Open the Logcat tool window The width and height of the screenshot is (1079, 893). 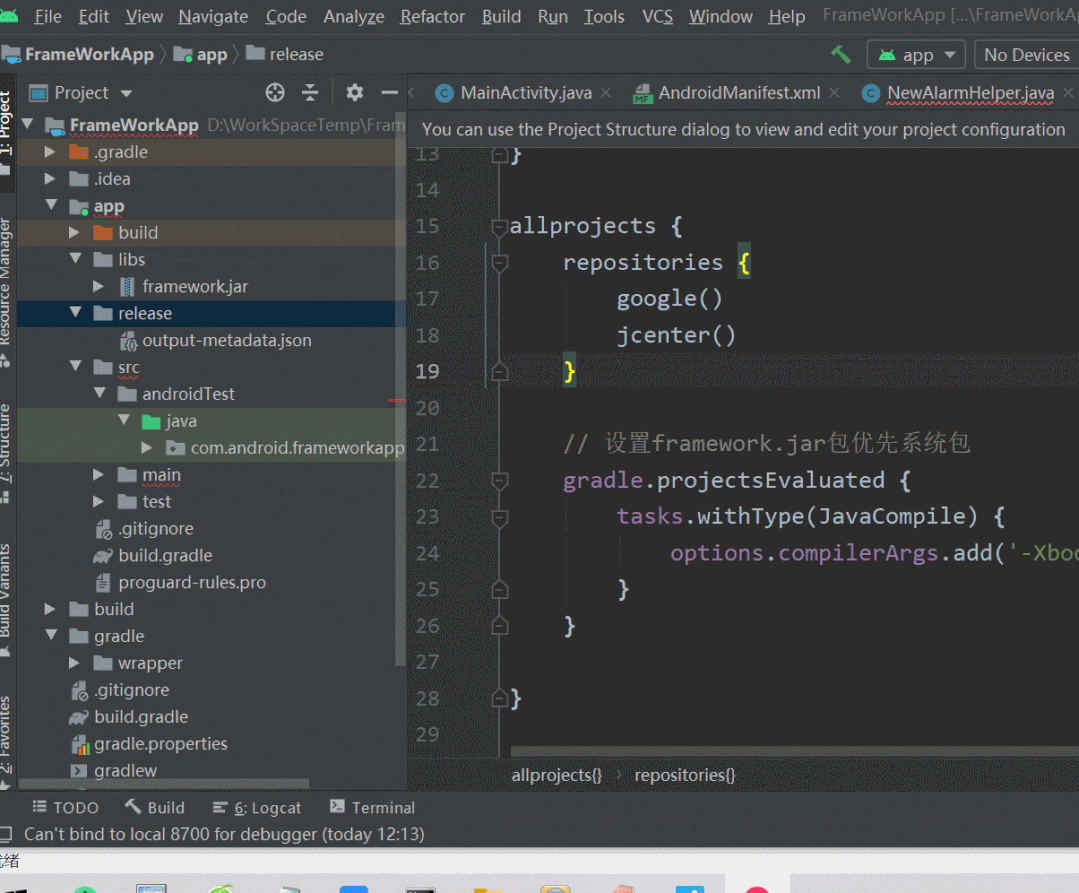257,807
